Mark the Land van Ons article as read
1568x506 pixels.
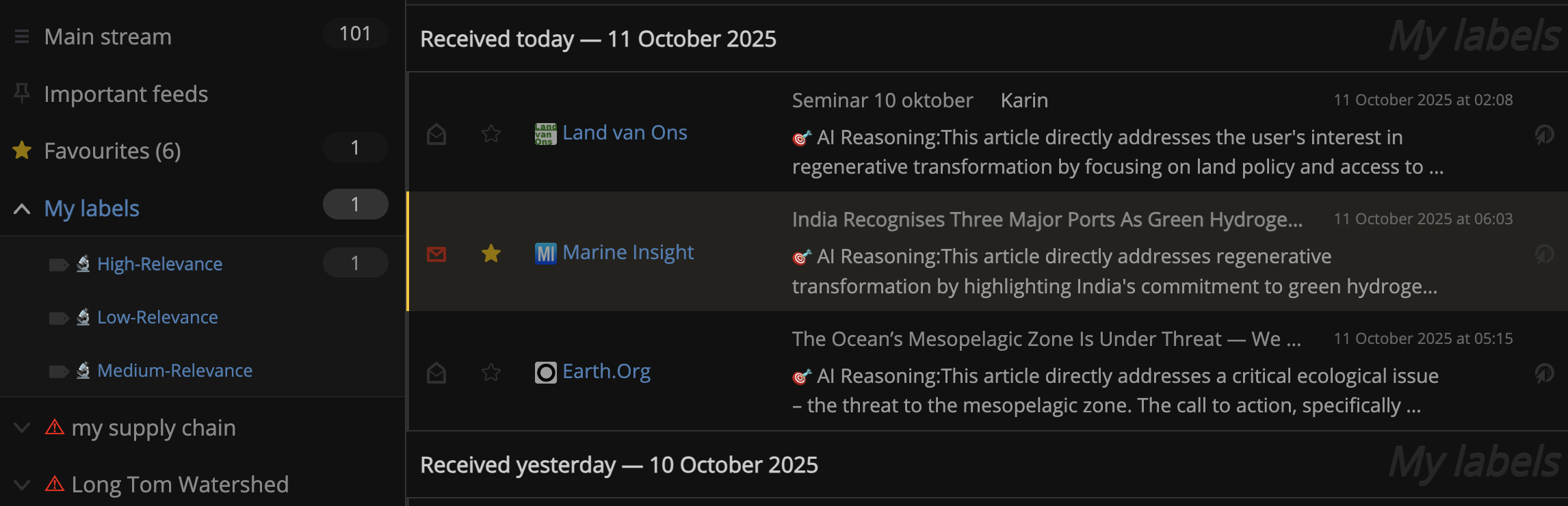click(x=436, y=134)
